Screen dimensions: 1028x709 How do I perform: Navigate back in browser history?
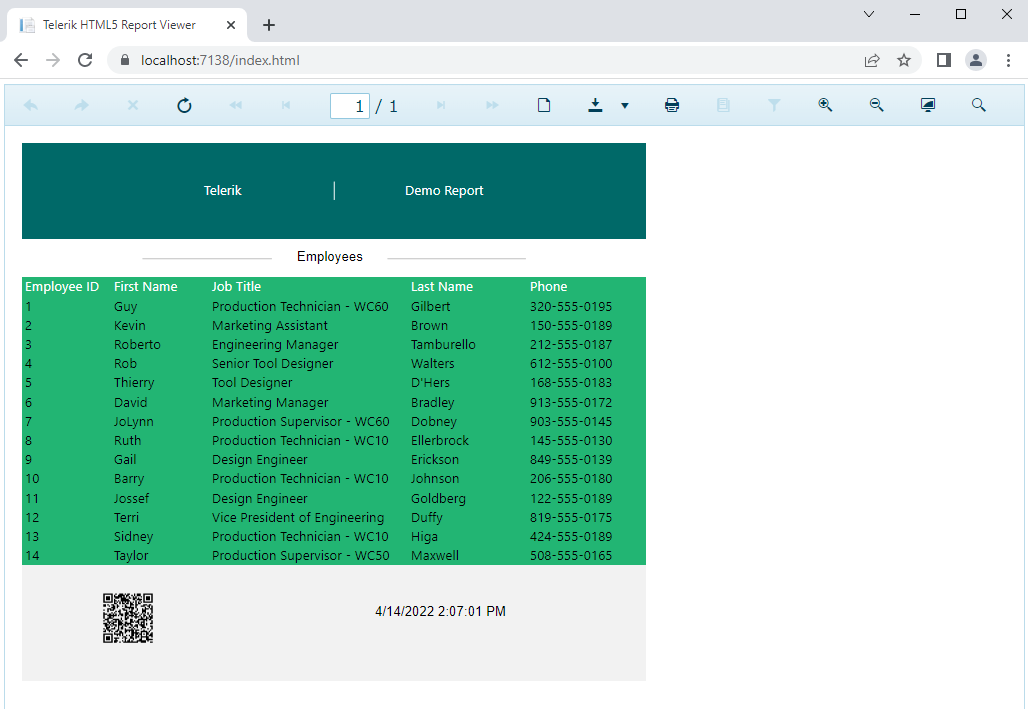coord(21,60)
